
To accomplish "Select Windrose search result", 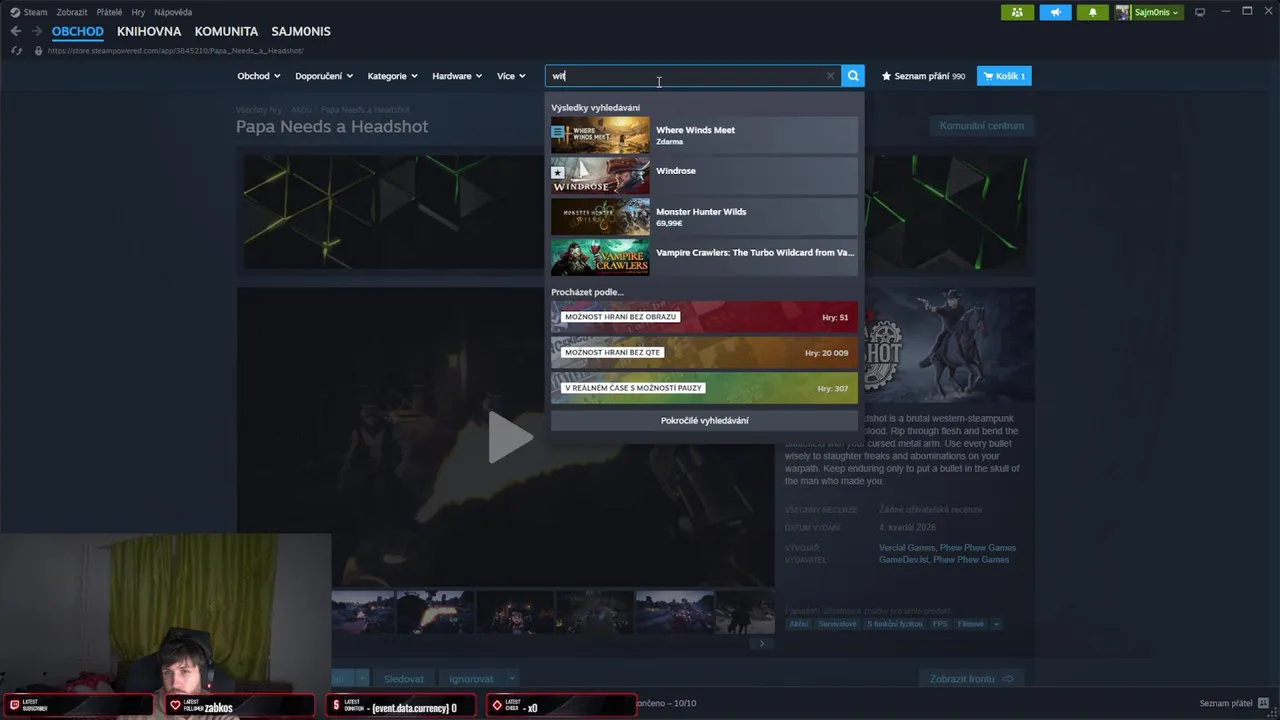I will click(x=704, y=176).
